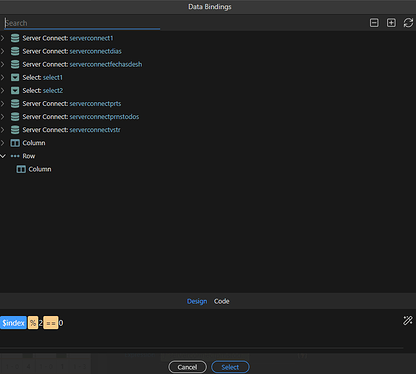This screenshot has width=416, height=374.
Task: Click the serverconnectfechasdesh database icon
Action: pyautogui.click(x=15, y=64)
